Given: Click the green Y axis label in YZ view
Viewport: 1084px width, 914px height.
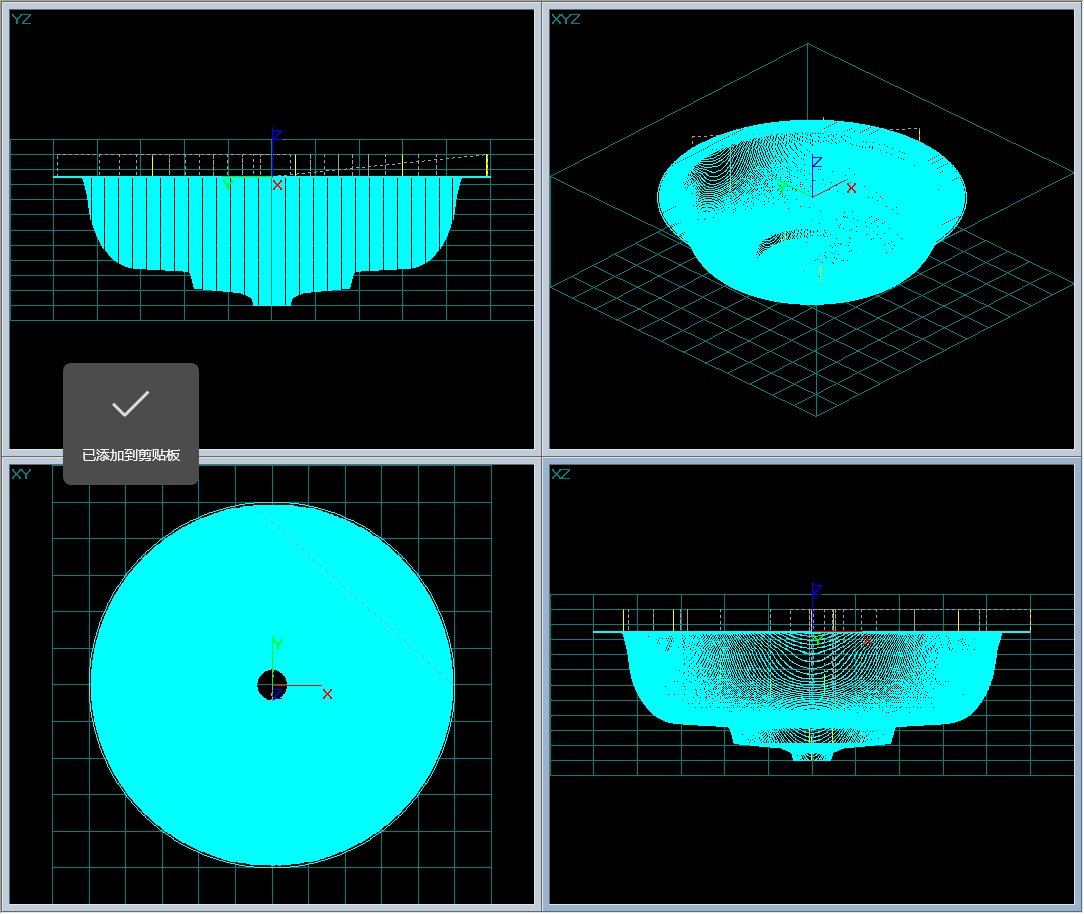Looking at the screenshot, I should [x=228, y=184].
